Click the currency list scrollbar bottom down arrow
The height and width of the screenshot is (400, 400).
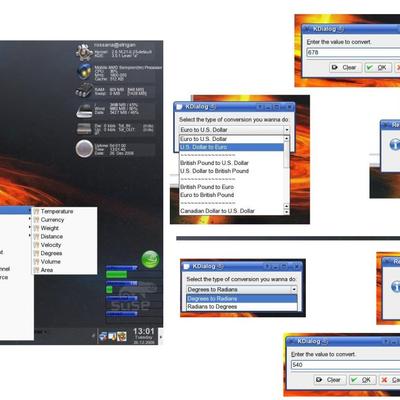point(286,212)
